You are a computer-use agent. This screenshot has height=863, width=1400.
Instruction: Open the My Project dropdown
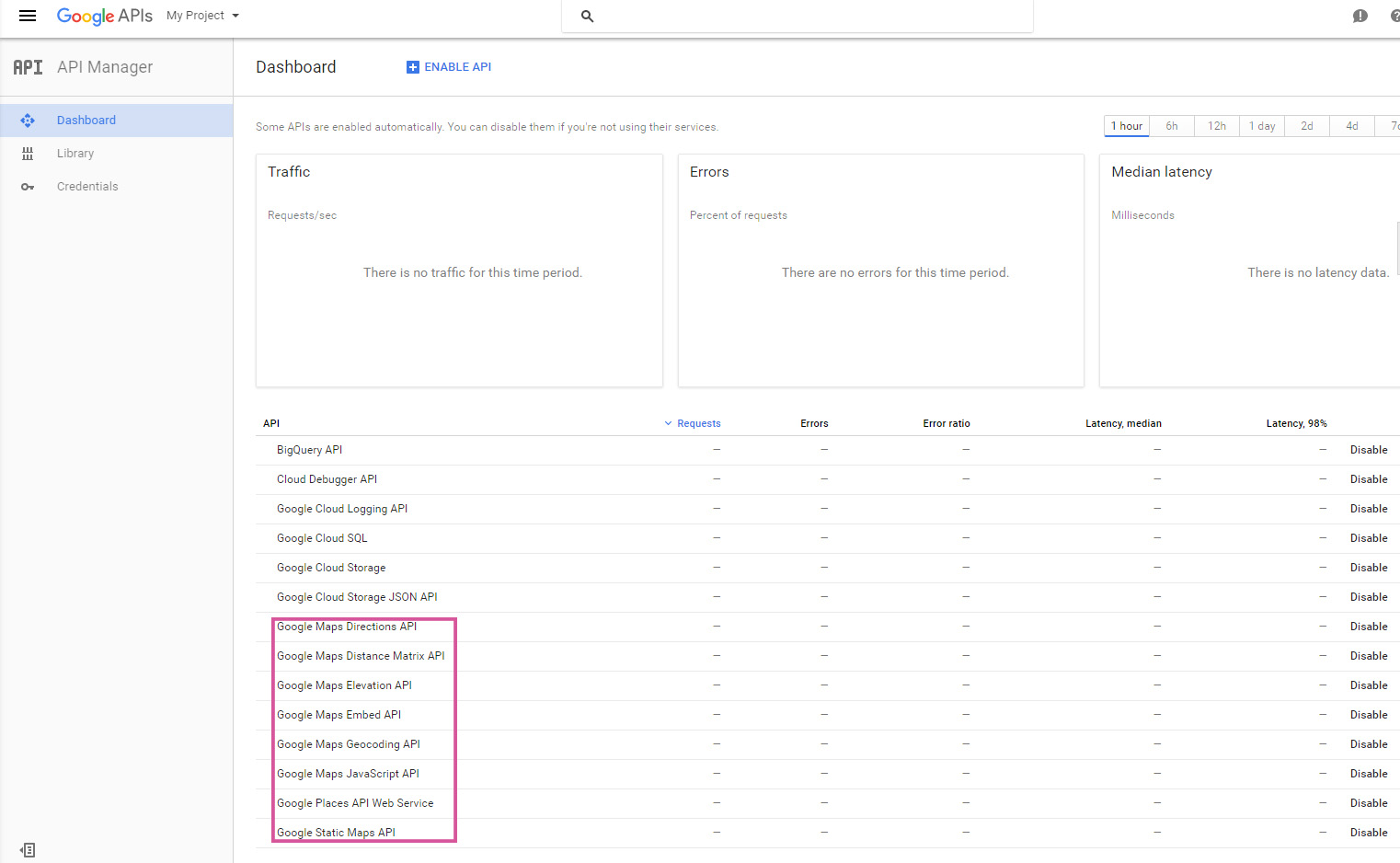[202, 16]
